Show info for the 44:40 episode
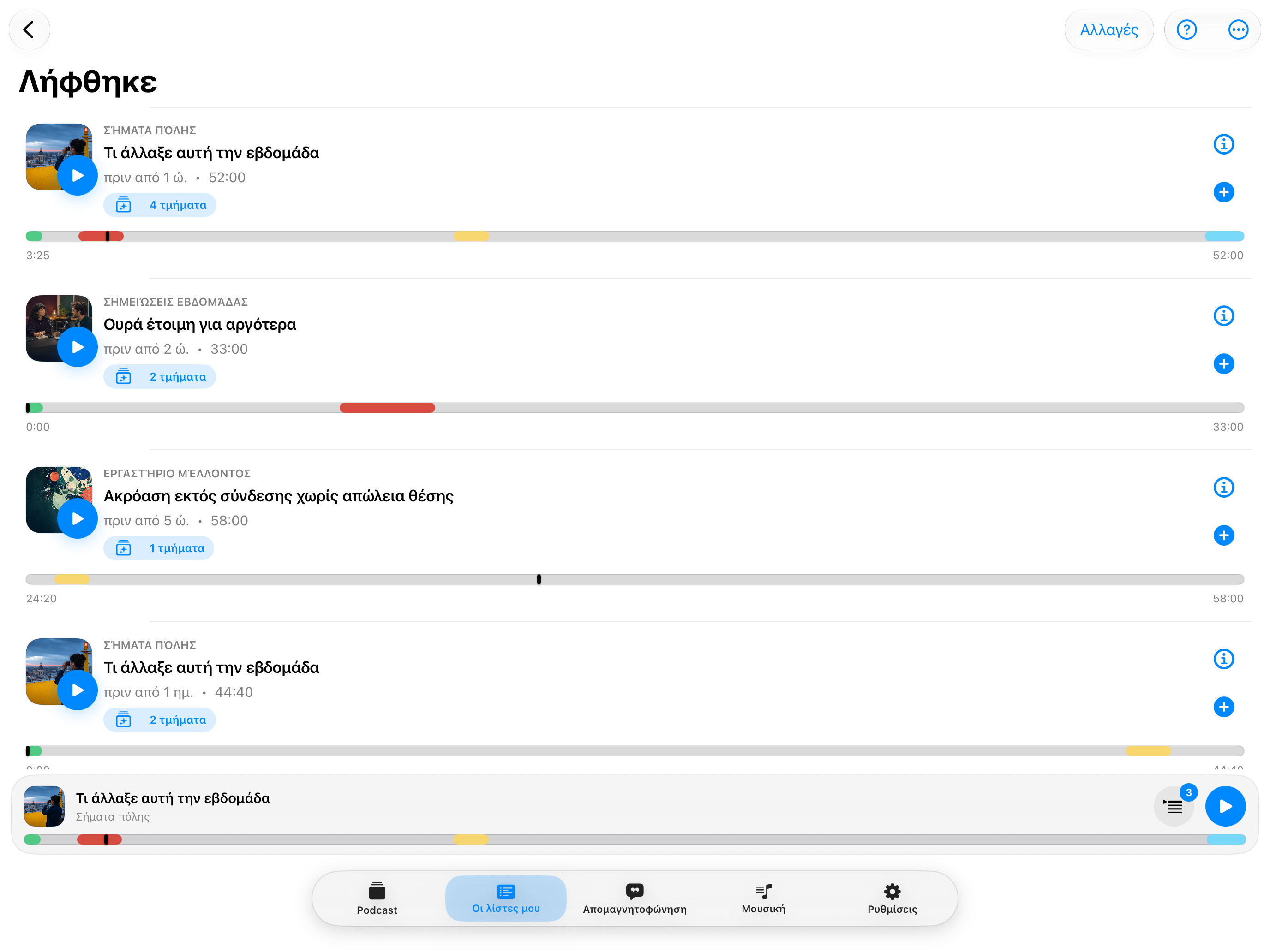The image size is (1270, 952). pyautogui.click(x=1223, y=659)
